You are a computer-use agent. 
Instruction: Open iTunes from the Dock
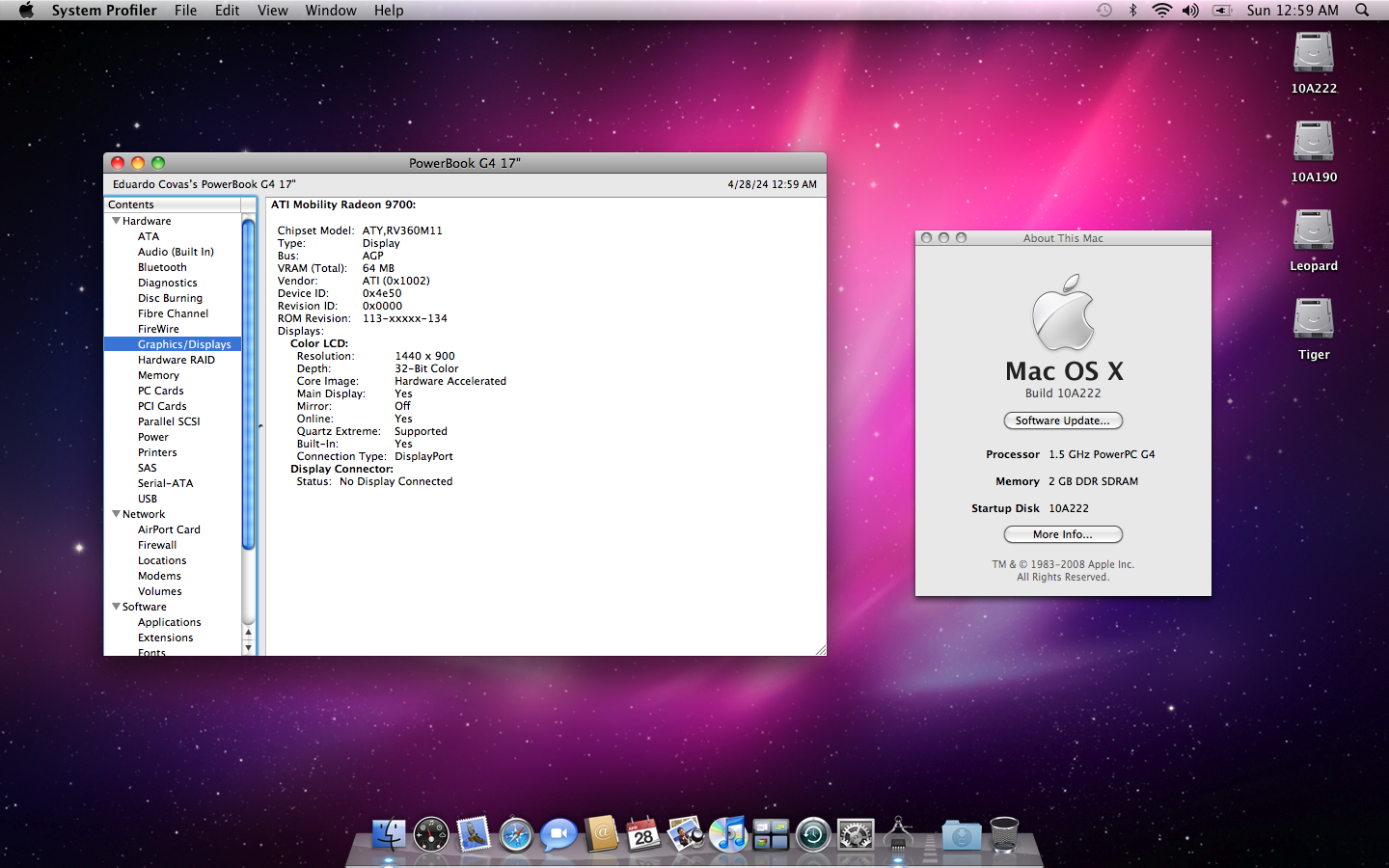[728, 835]
